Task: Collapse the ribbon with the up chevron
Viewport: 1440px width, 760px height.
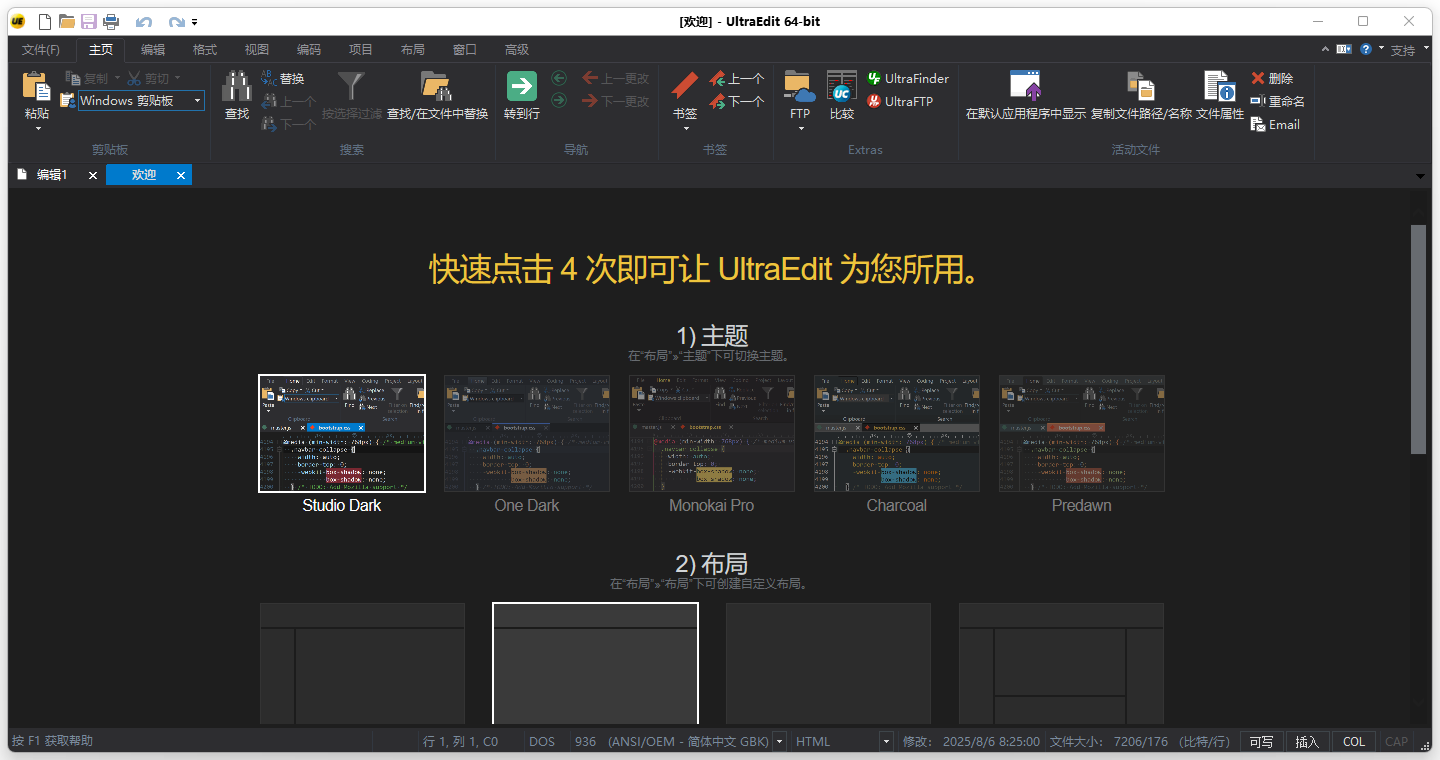Action: pos(1326,48)
